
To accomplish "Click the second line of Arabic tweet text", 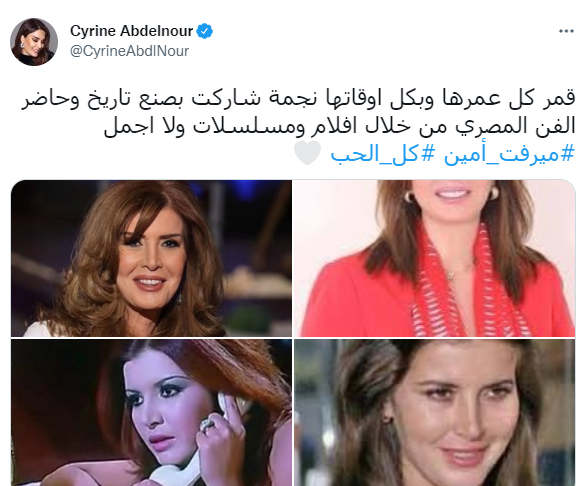I will pos(339,126).
